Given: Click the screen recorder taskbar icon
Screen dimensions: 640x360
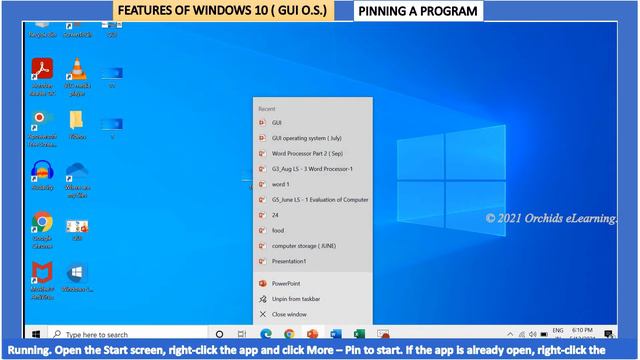Looking at the screenshot, I should pyautogui.click(x=383, y=333).
